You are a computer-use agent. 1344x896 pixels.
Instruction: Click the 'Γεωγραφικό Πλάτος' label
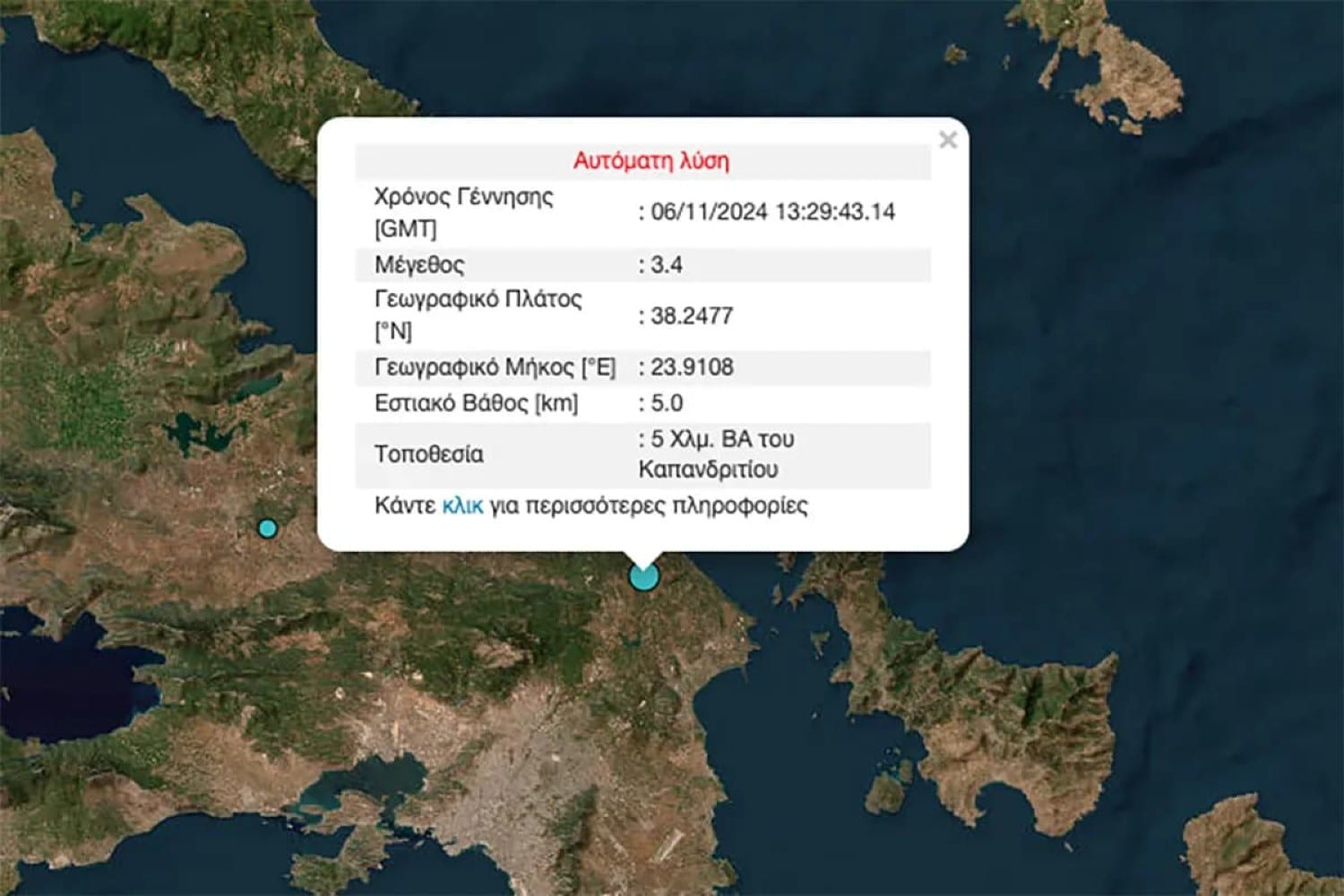coord(478,299)
